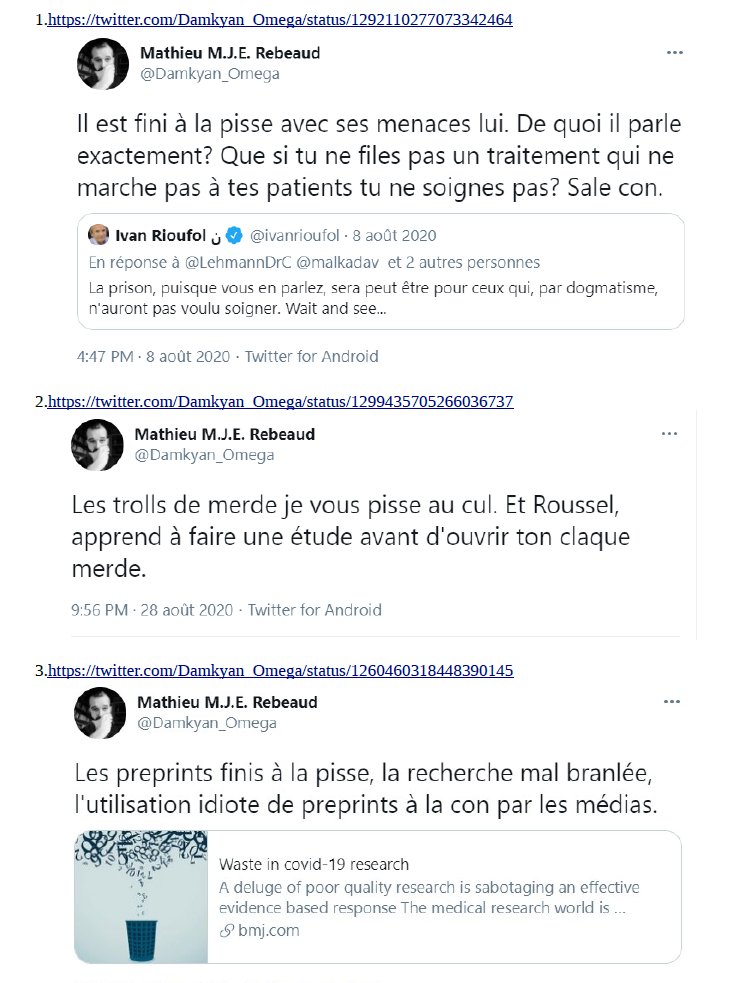The image size is (741, 983).
Task: Open more options on the preprints tweet
Action: pyautogui.click(x=673, y=702)
